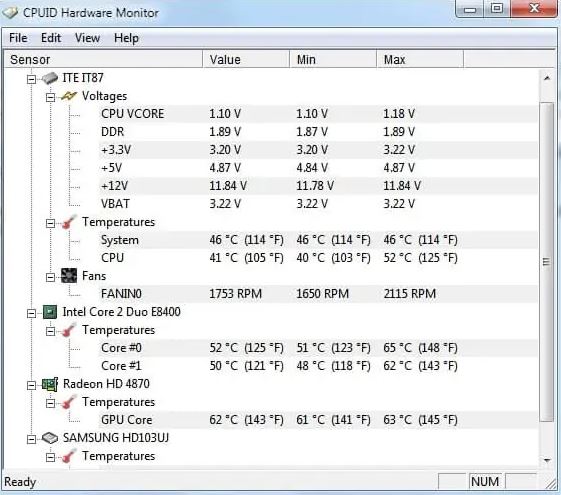Collapse the SAMSUNG HD103UJ node

(x=31, y=439)
